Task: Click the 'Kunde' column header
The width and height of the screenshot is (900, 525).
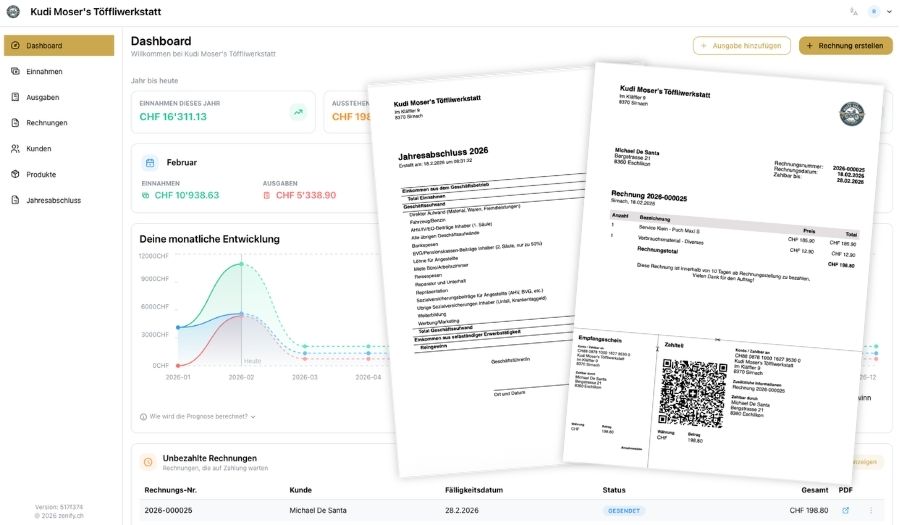Action: [x=300, y=490]
